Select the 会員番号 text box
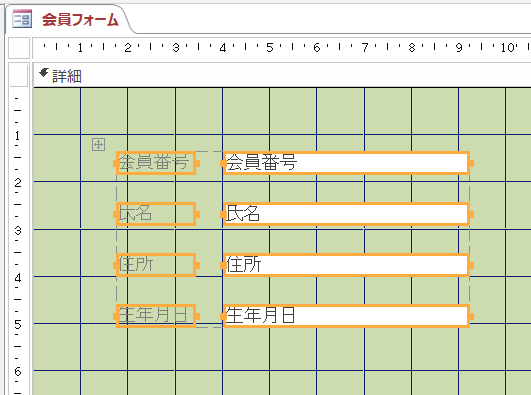531x395 pixels. (x=346, y=163)
